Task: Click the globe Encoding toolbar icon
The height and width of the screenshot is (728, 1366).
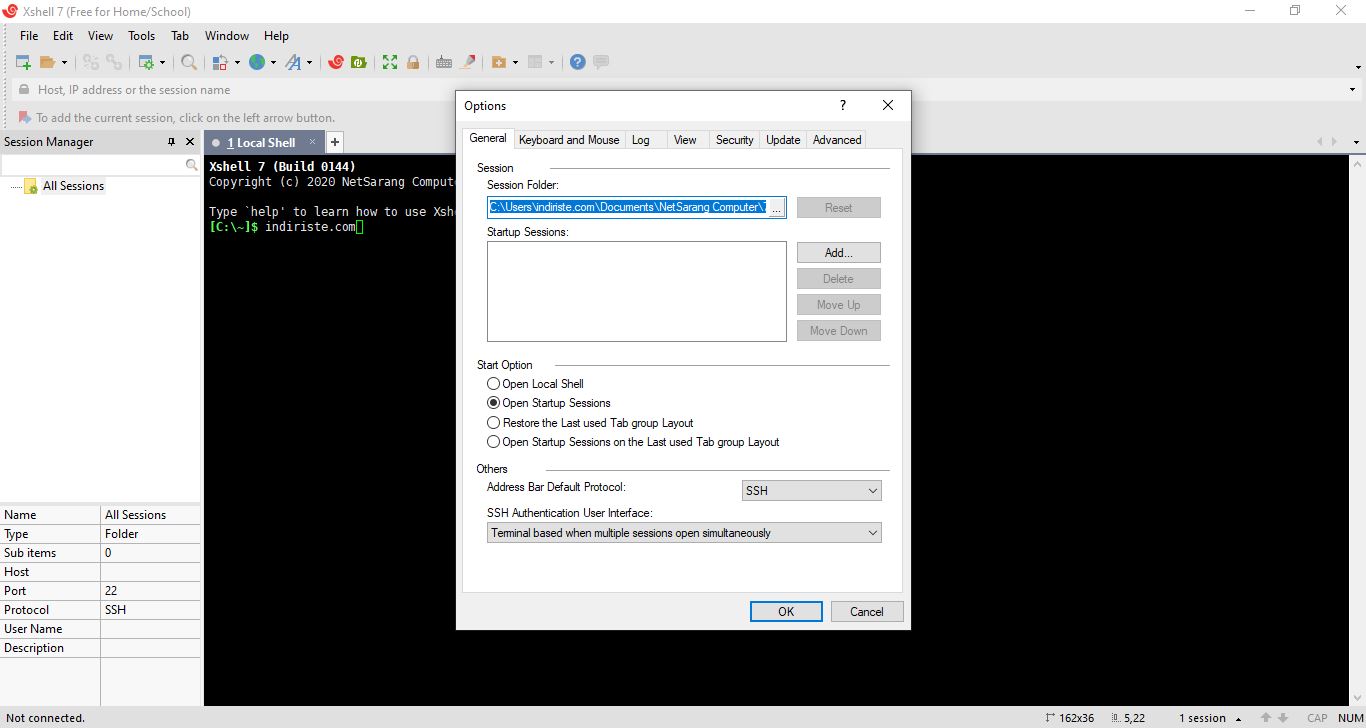Action: (x=257, y=62)
